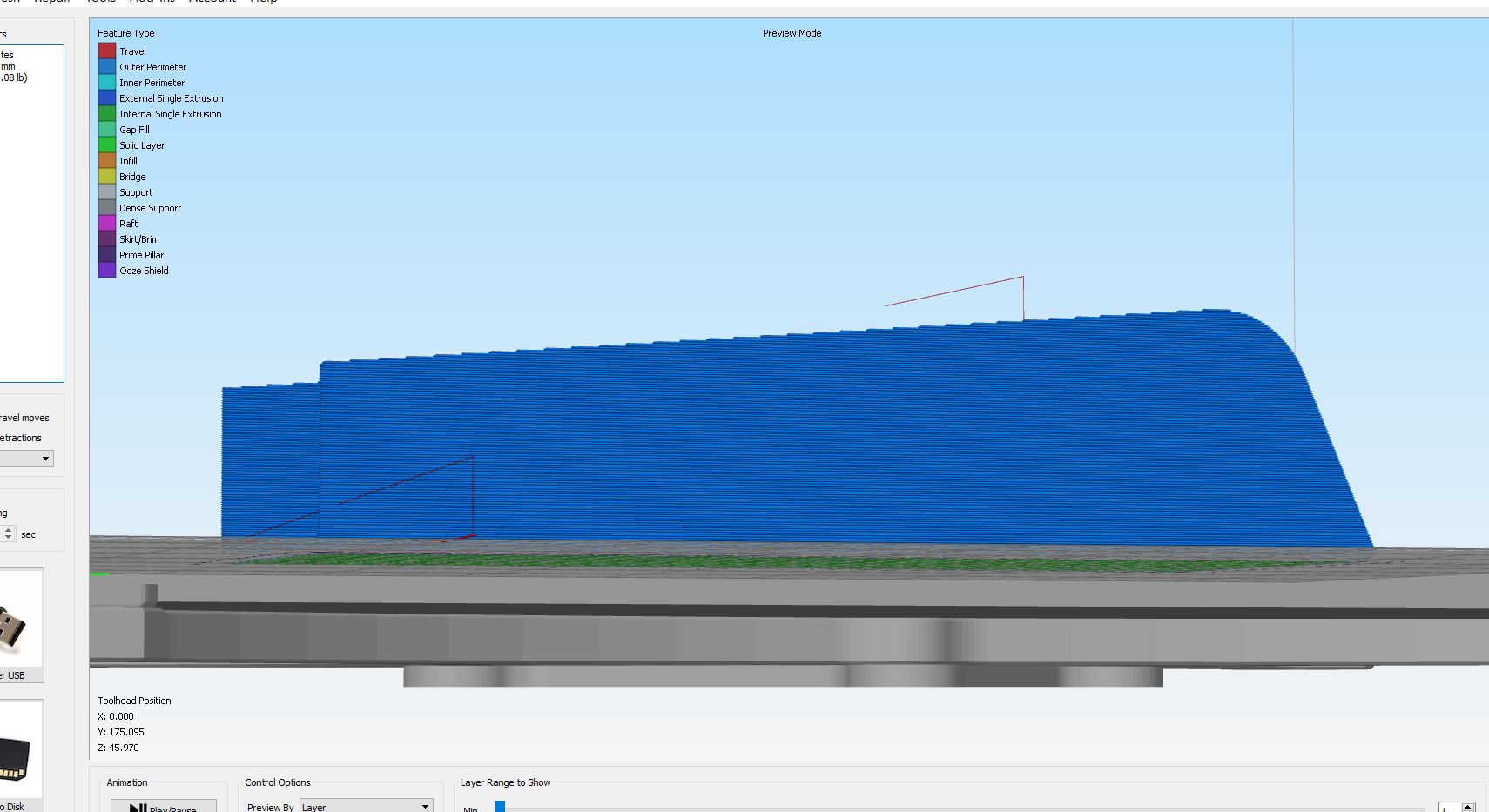This screenshot has width=1489, height=812.
Task: Increase seconds value with spinner up arrow
Action: [9, 530]
